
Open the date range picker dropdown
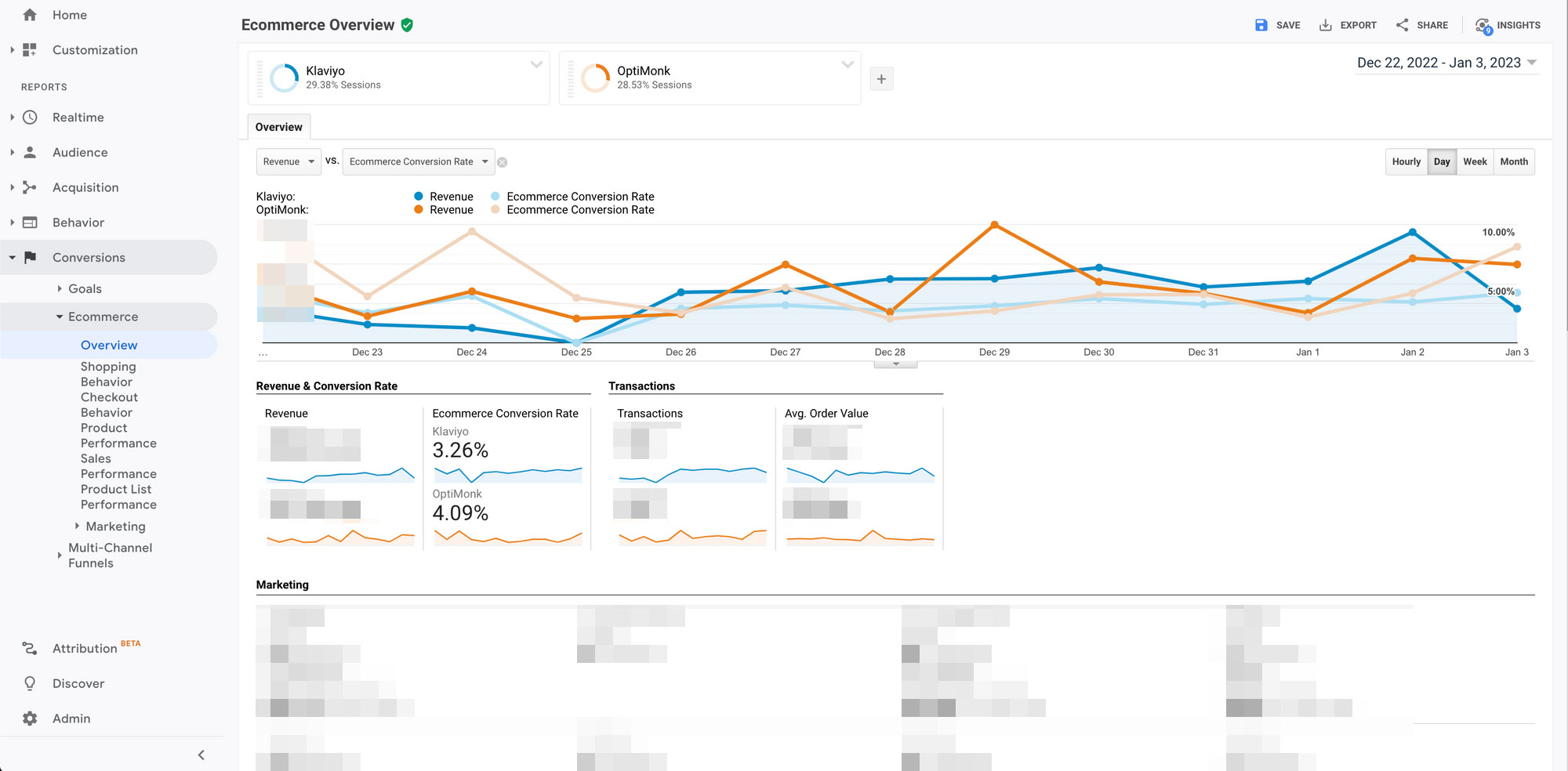tap(1446, 63)
